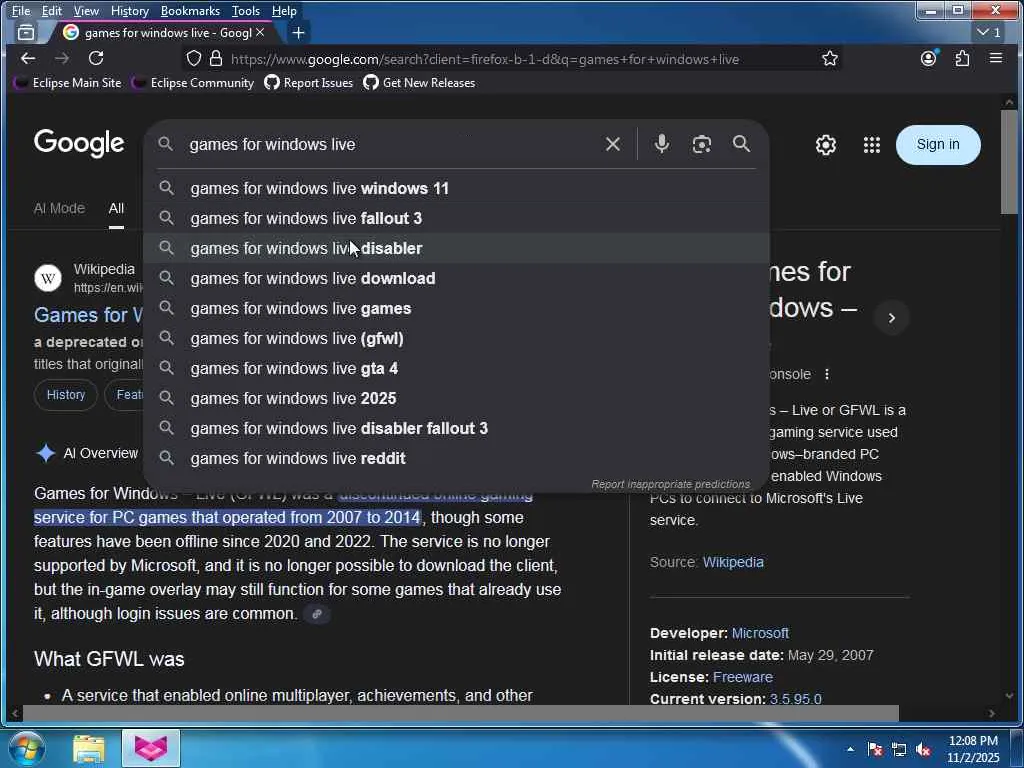Choose the suggestion 'games for windows live disabler'
Screen dimensions: 1024x768
[x=456, y=248]
